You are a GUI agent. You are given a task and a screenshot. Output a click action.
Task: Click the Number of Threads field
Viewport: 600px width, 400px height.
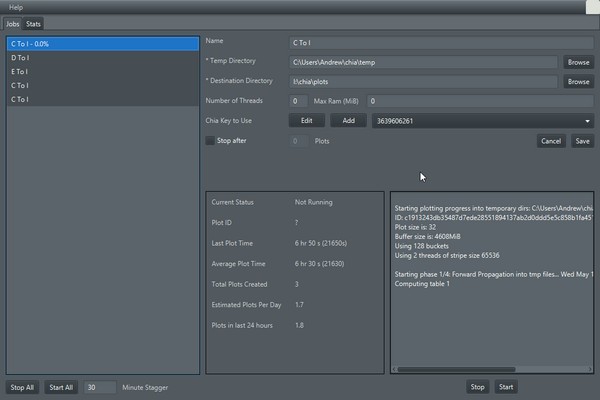tap(298, 101)
